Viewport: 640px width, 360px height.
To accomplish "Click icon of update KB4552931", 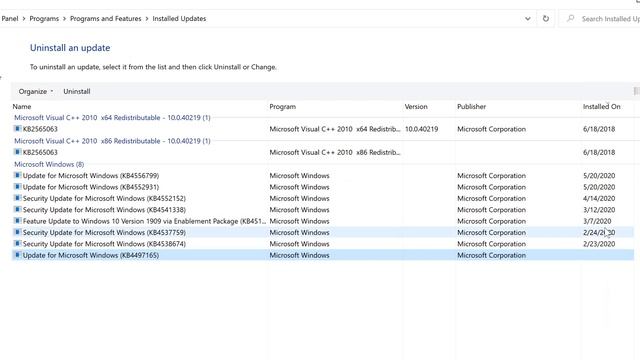I will pos(17,187).
